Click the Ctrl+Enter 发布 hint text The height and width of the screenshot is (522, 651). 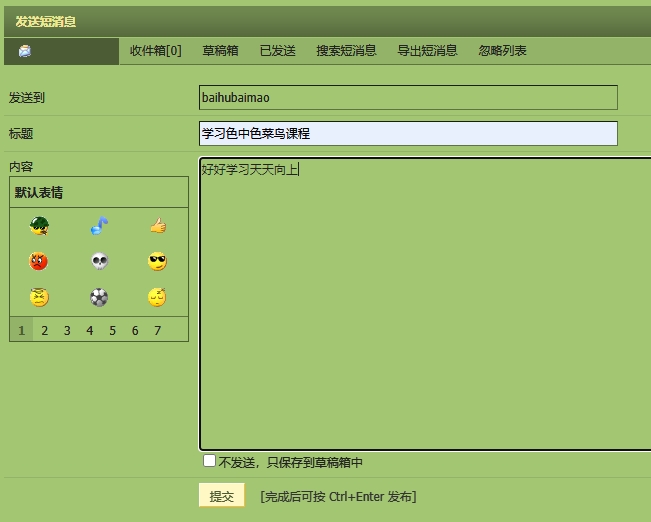[x=338, y=496]
